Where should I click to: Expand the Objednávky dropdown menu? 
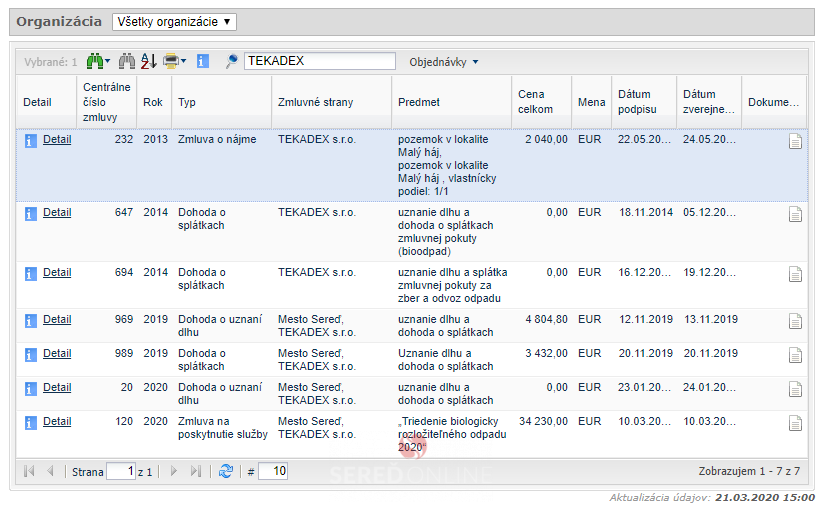coord(444,62)
